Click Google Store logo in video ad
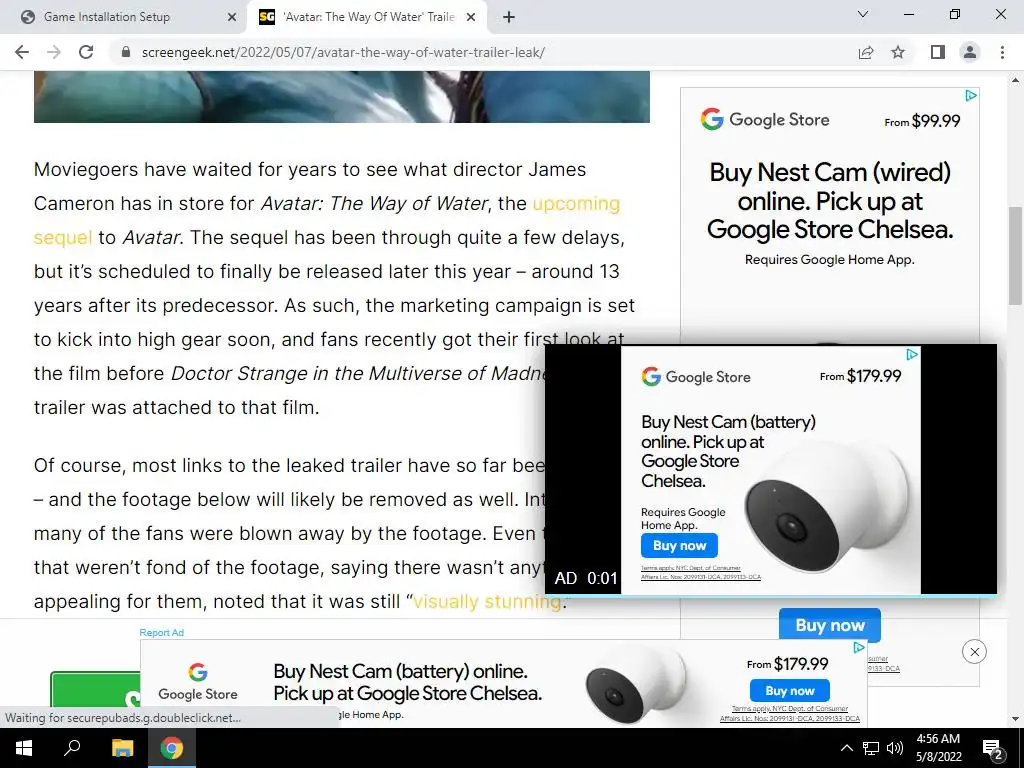The height and width of the screenshot is (768, 1024). (x=696, y=377)
